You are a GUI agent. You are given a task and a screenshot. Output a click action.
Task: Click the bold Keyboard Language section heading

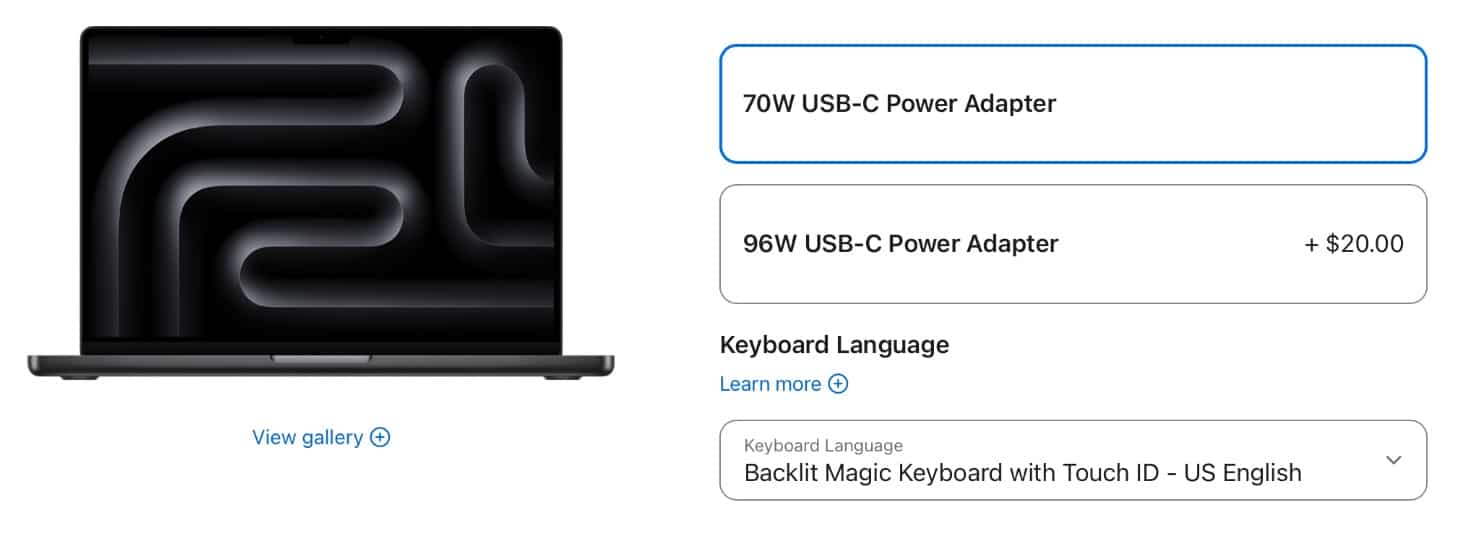coord(834,345)
